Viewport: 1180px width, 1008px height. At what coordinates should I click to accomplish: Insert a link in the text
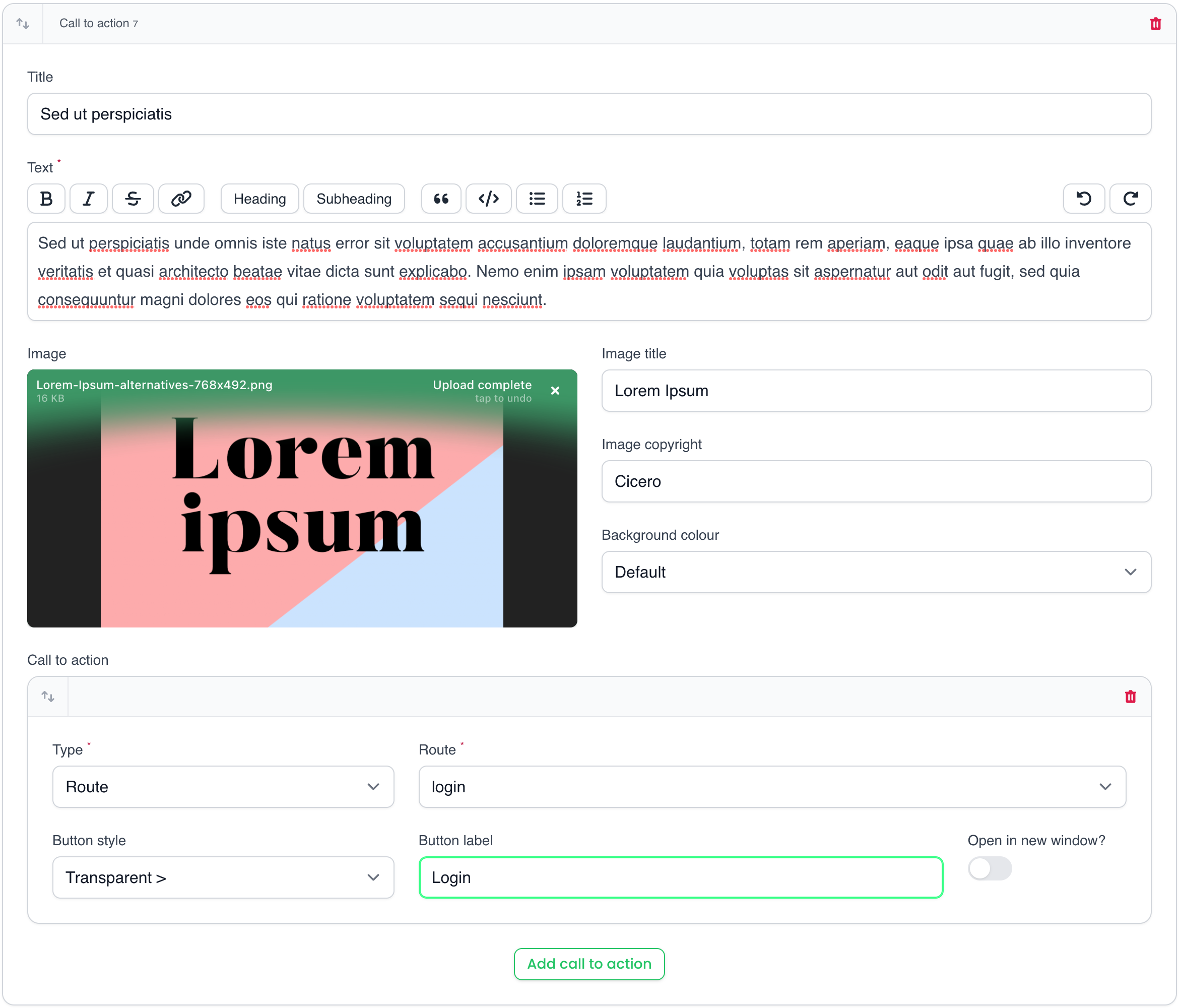[181, 199]
